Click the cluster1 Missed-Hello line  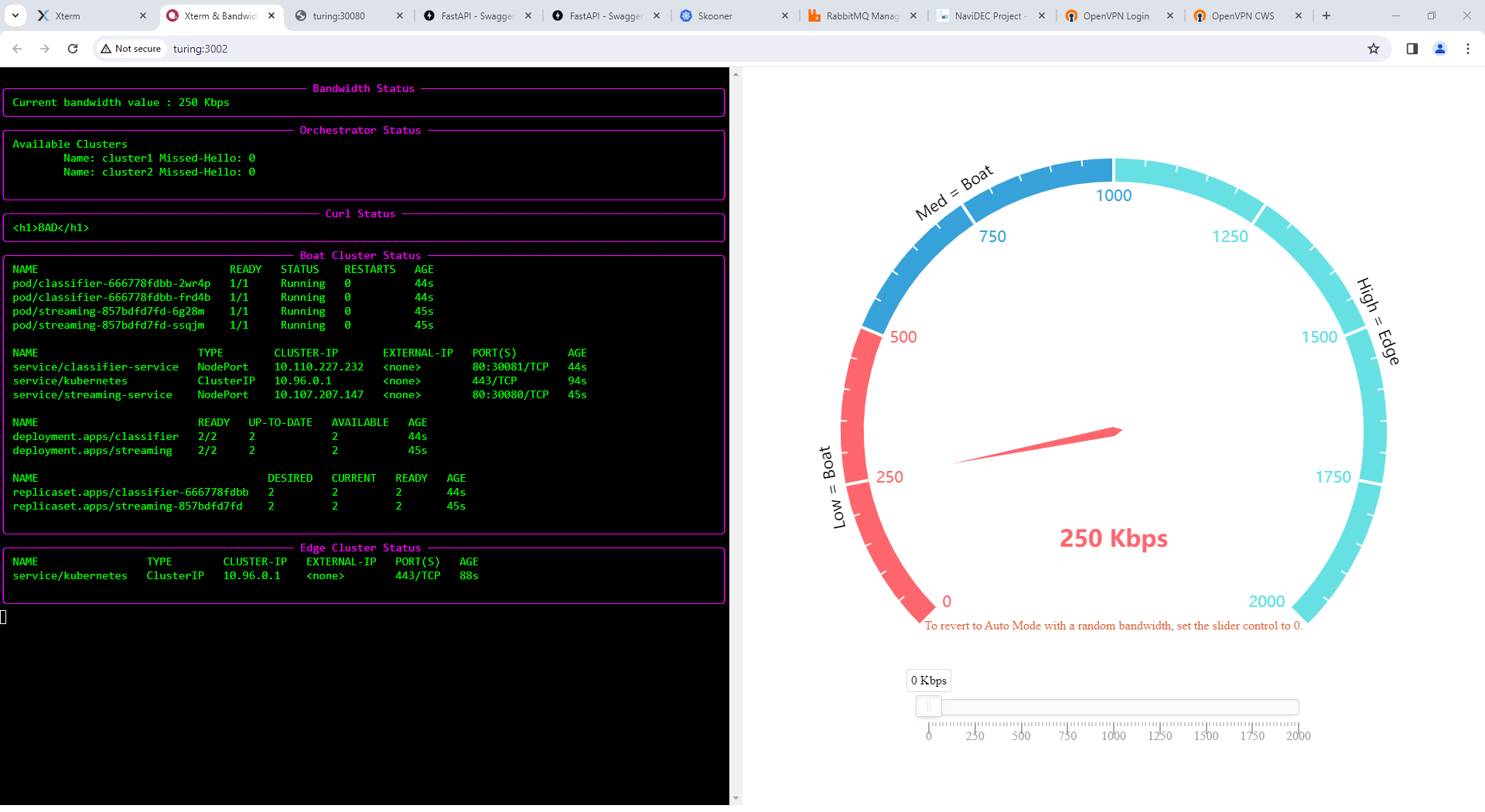(x=159, y=159)
